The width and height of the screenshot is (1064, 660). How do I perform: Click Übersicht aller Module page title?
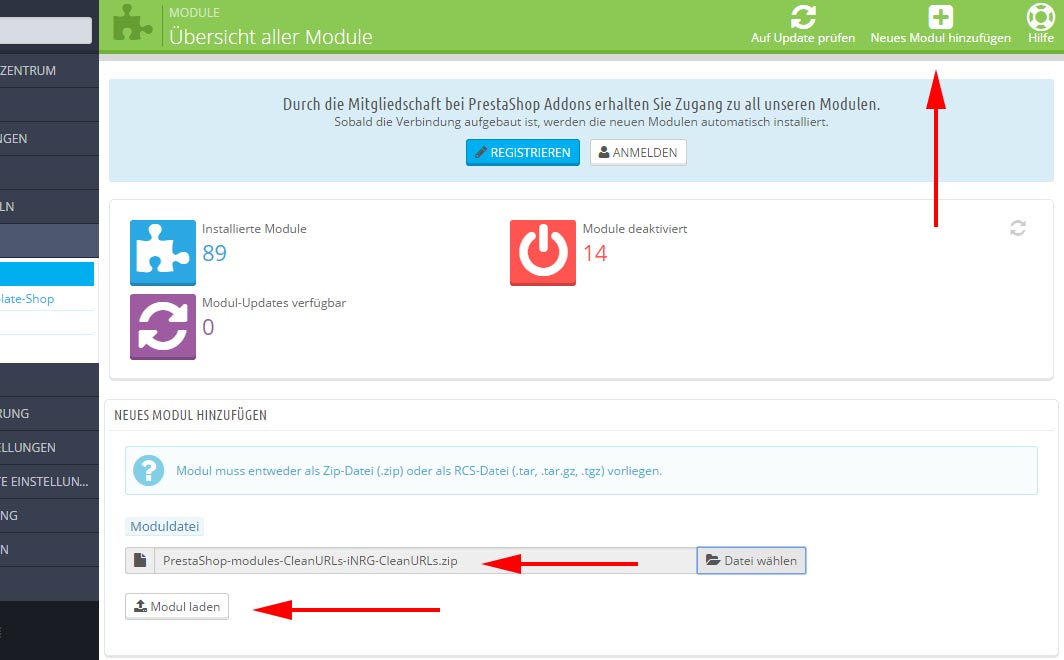click(x=271, y=37)
